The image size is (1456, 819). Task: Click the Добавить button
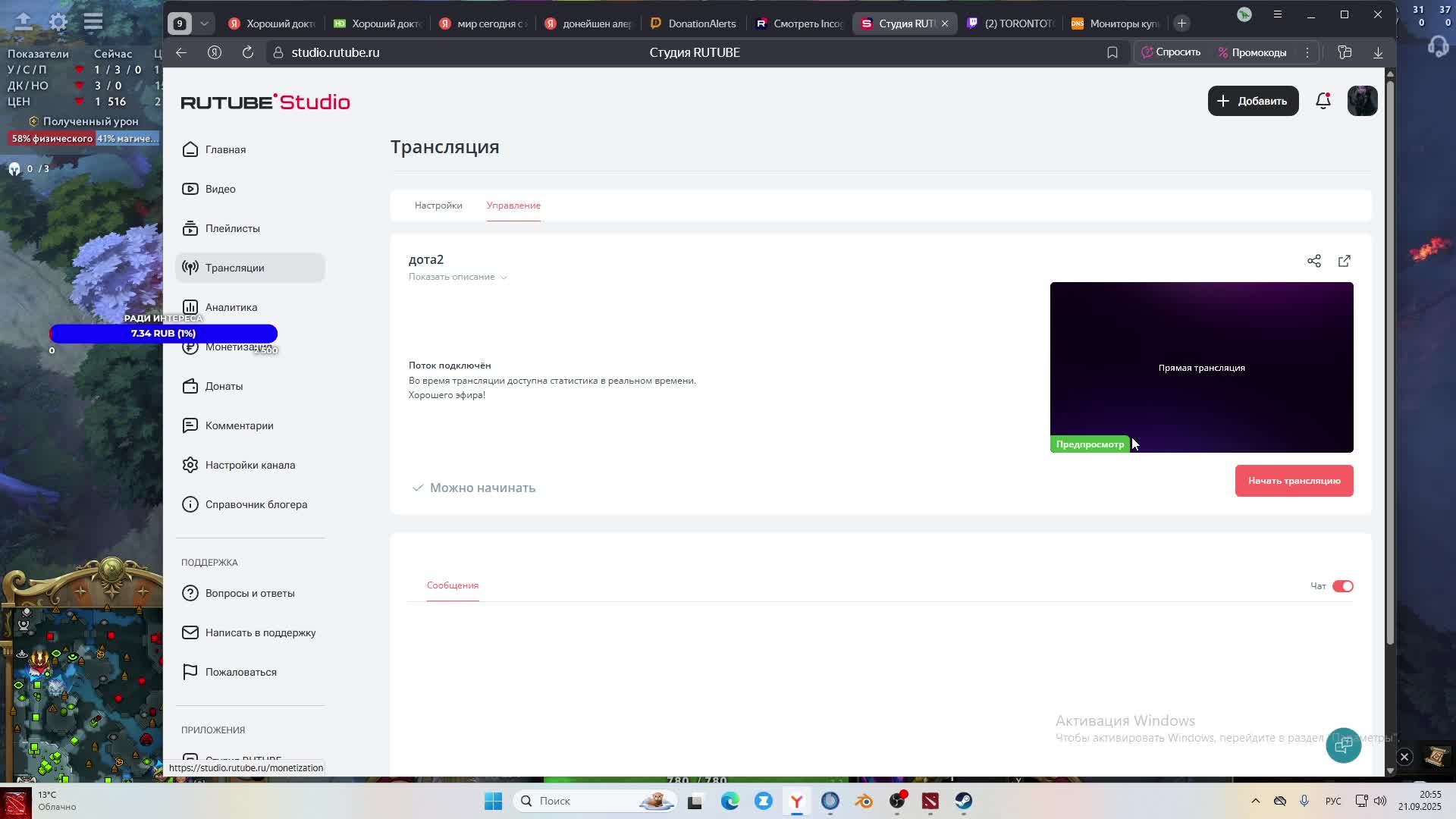1253,101
